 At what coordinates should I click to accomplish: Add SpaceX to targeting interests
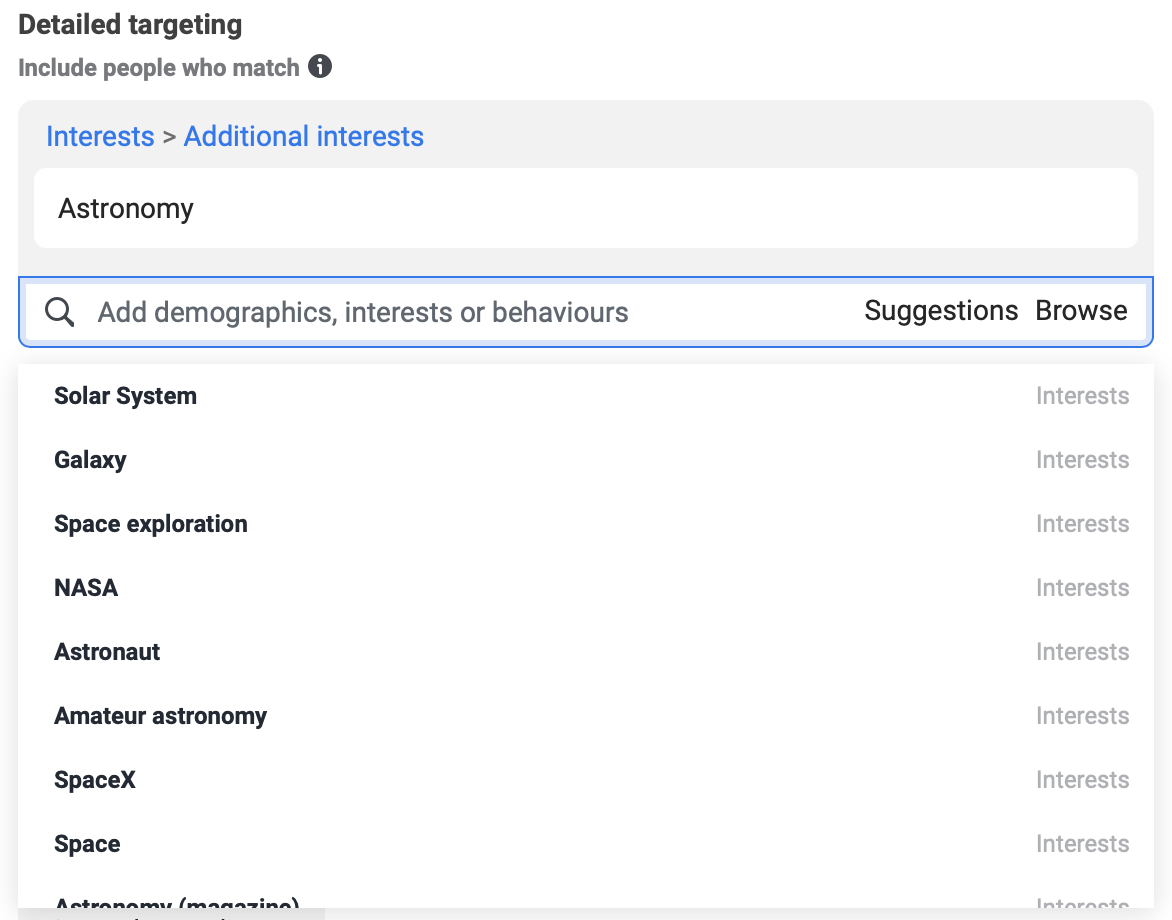[x=95, y=780]
